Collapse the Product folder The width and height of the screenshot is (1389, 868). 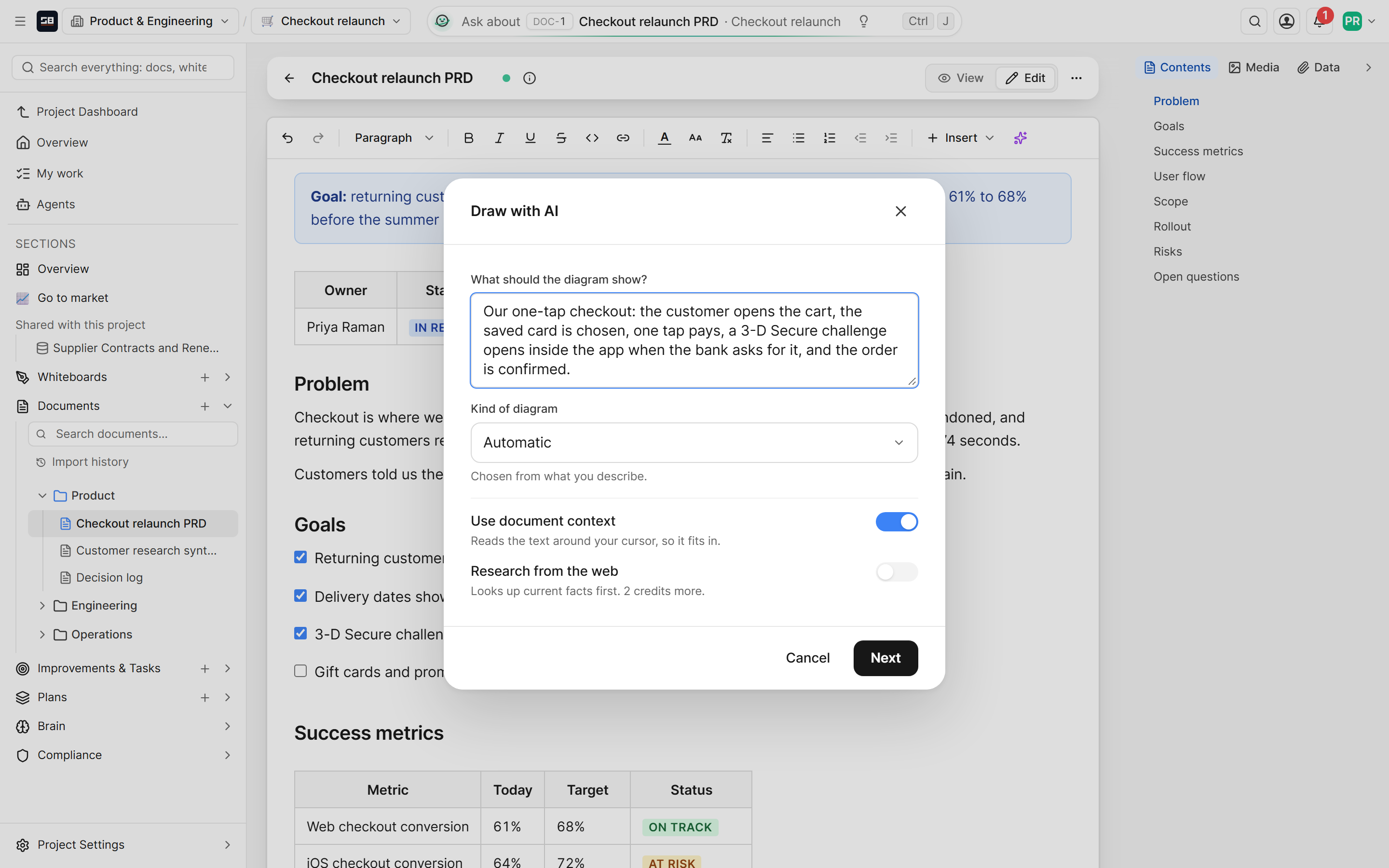pyautogui.click(x=42, y=495)
